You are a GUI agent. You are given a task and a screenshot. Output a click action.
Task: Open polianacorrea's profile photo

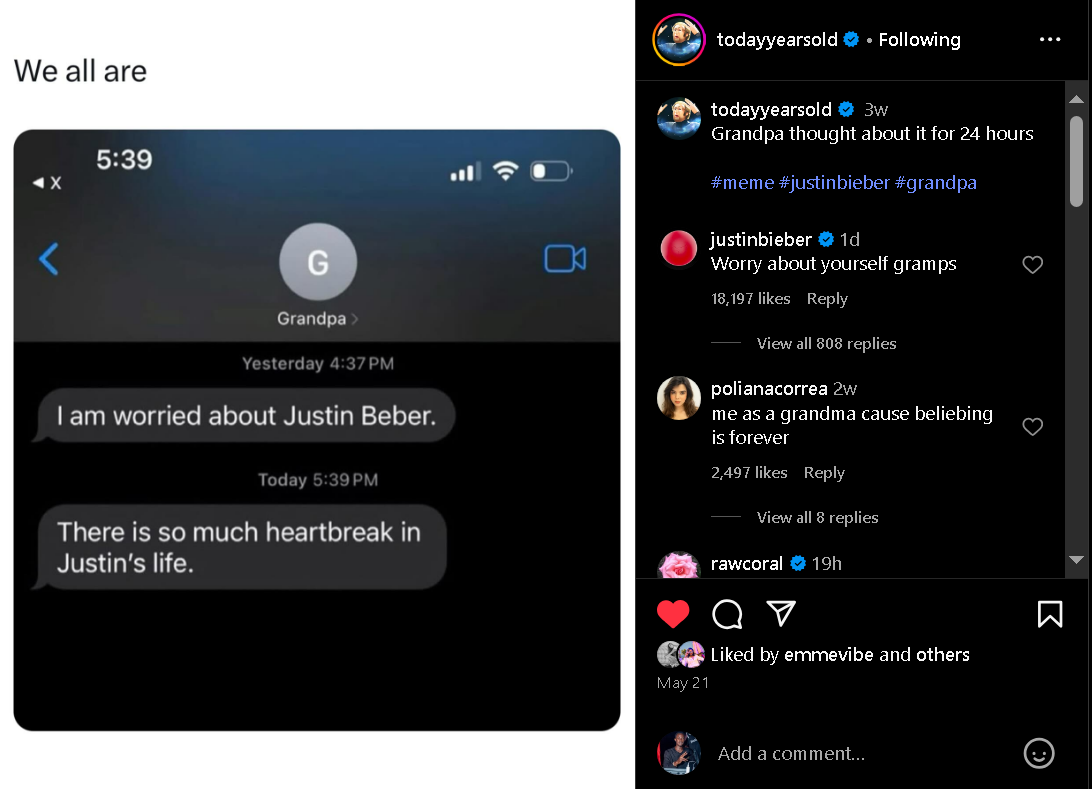(678, 398)
